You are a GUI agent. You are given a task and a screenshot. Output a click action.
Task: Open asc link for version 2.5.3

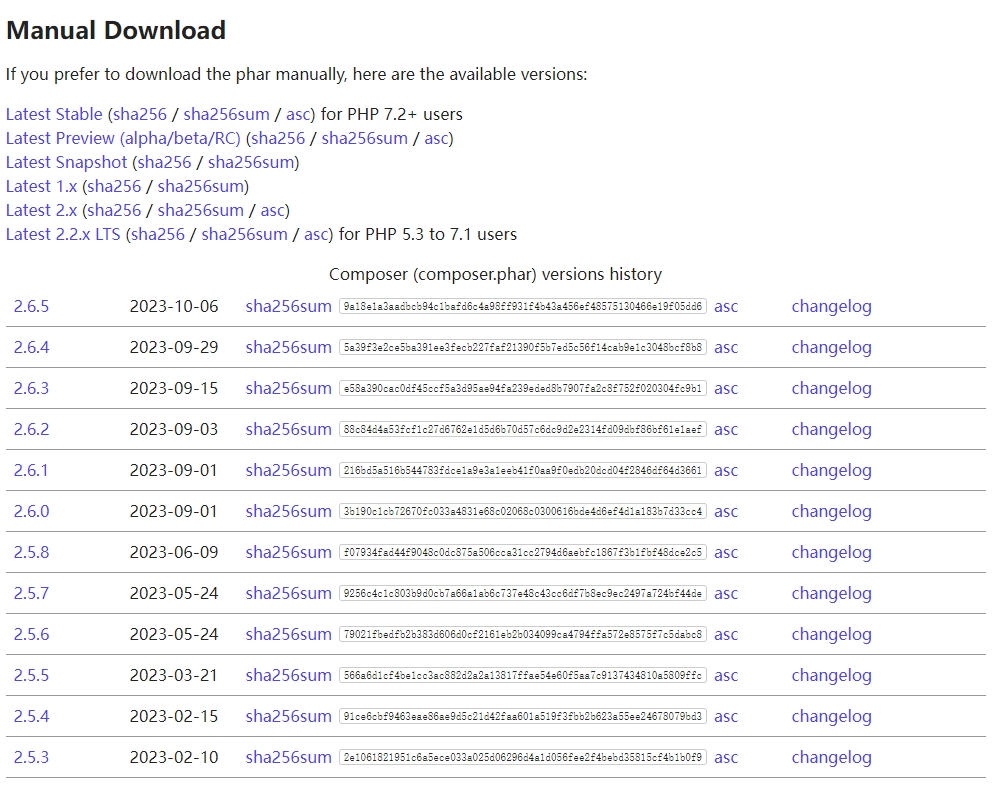pyautogui.click(x=726, y=757)
